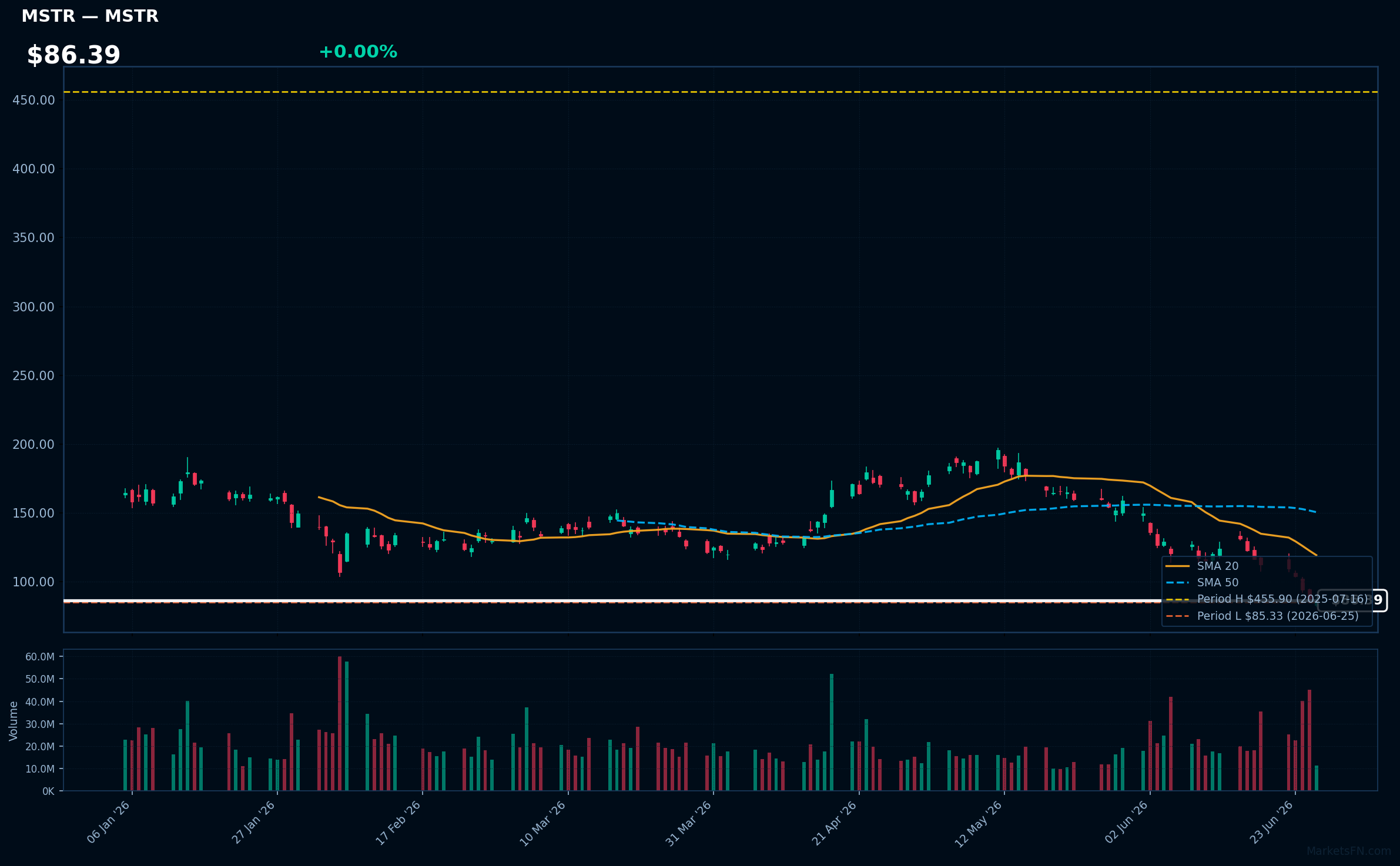Screen dimensions: 1400x866
Task: Click the 200.00 price axis label
Action: (34, 445)
